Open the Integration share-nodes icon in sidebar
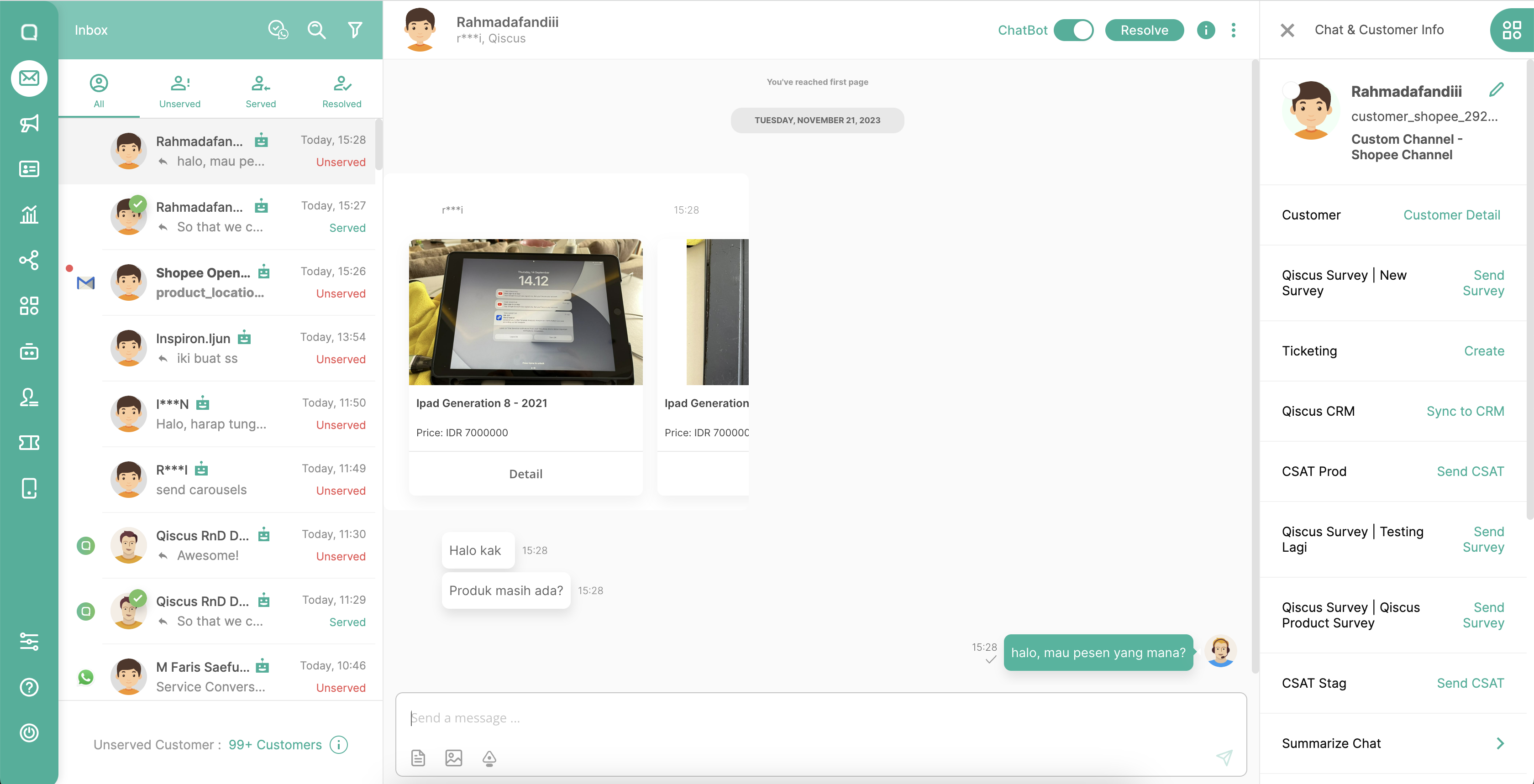The height and width of the screenshot is (784, 1534). pyautogui.click(x=29, y=260)
